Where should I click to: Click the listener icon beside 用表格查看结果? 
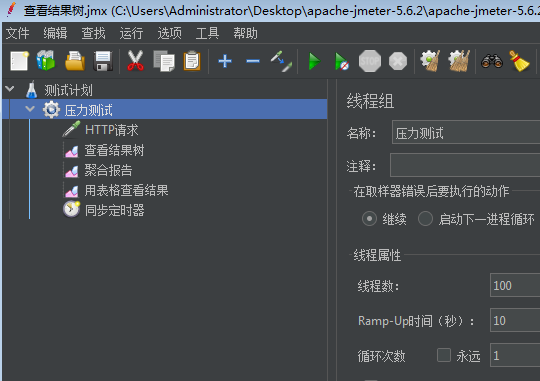(x=72, y=190)
